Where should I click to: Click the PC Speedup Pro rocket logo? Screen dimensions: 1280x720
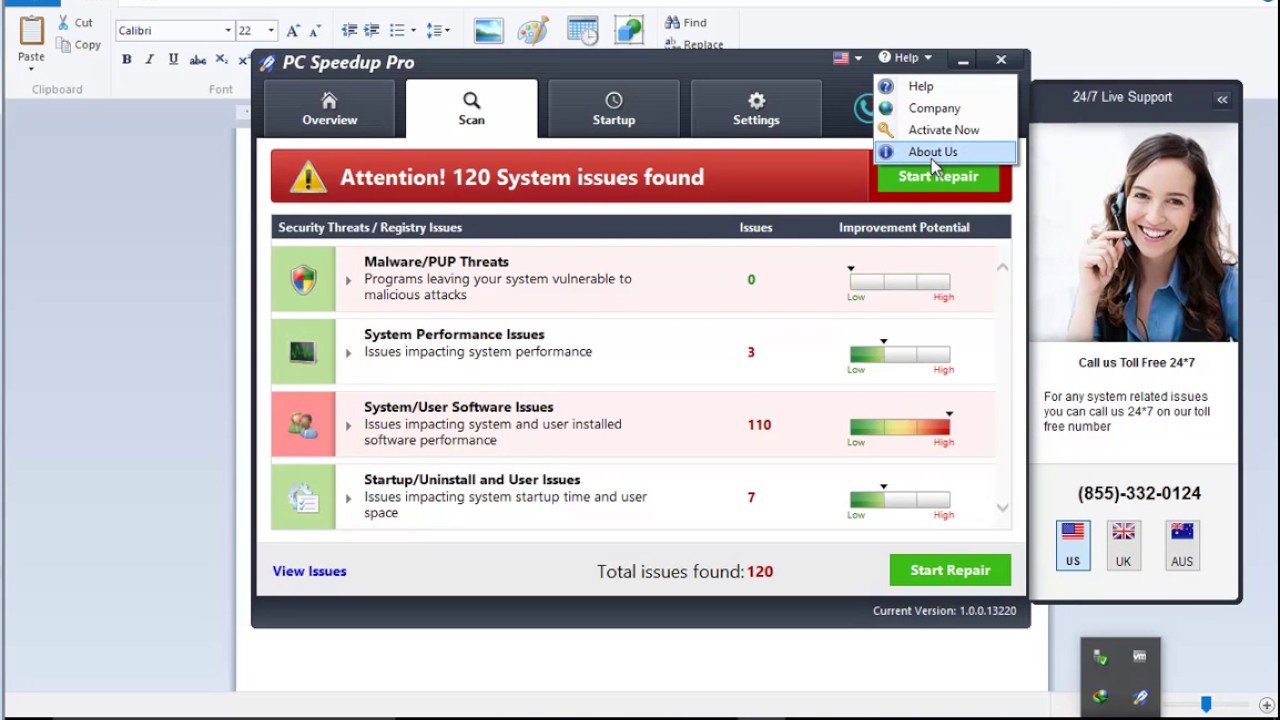tap(267, 63)
